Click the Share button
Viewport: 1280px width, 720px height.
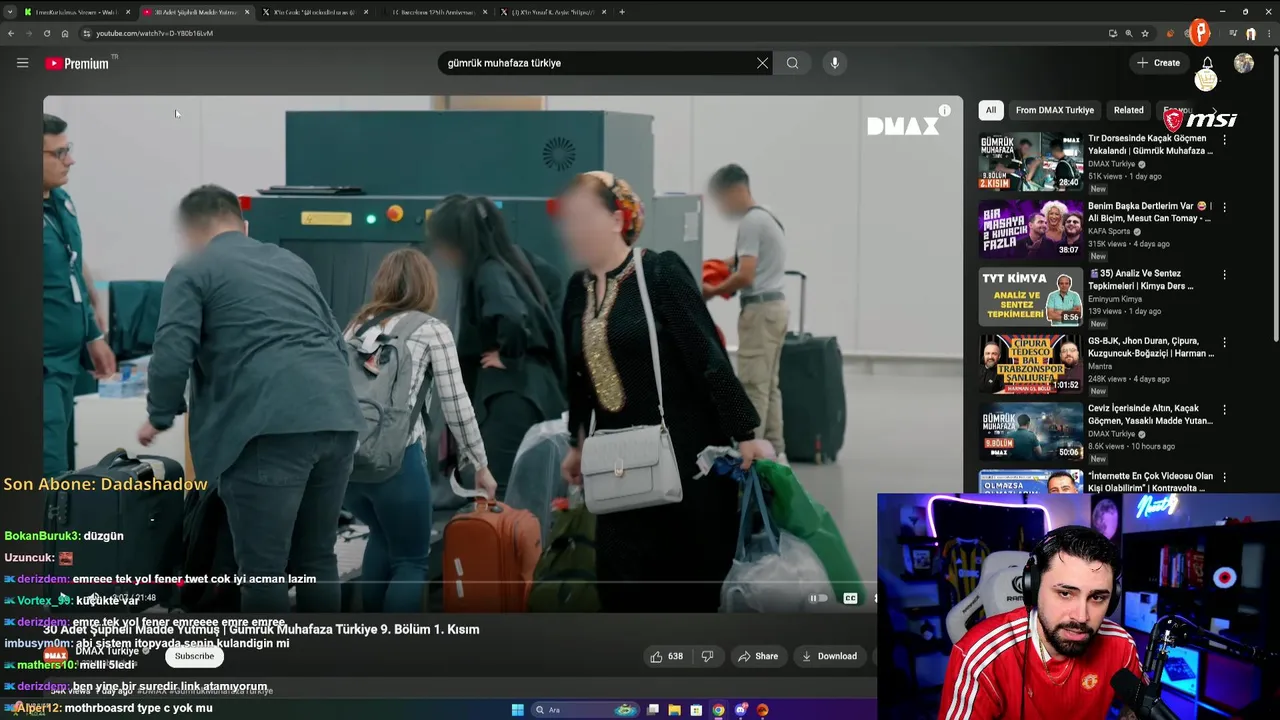[x=757, y=656]
